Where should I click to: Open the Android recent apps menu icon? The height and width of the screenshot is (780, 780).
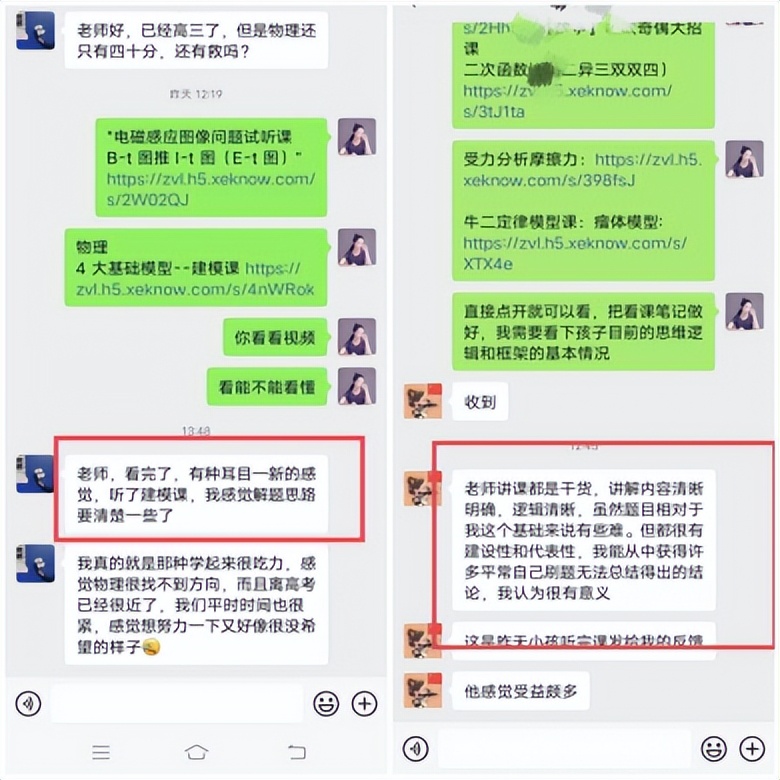[101, 752]
